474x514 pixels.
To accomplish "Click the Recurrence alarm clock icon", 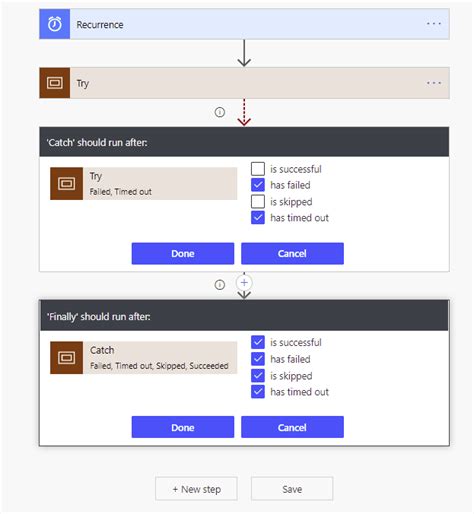I will (x=55, y=24).
